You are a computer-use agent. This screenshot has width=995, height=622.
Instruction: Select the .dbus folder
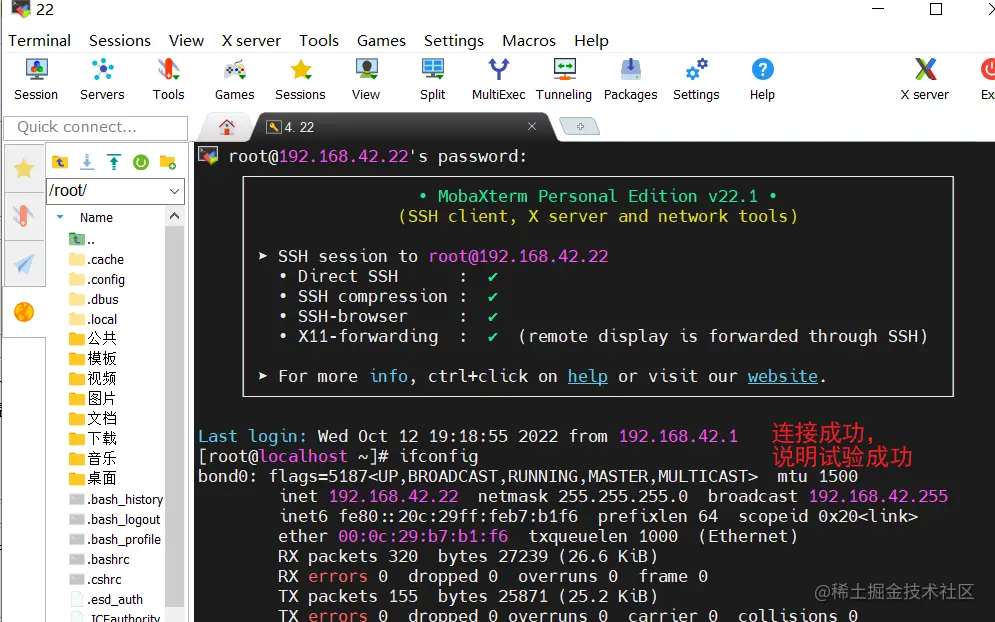(x=93, y=300)
